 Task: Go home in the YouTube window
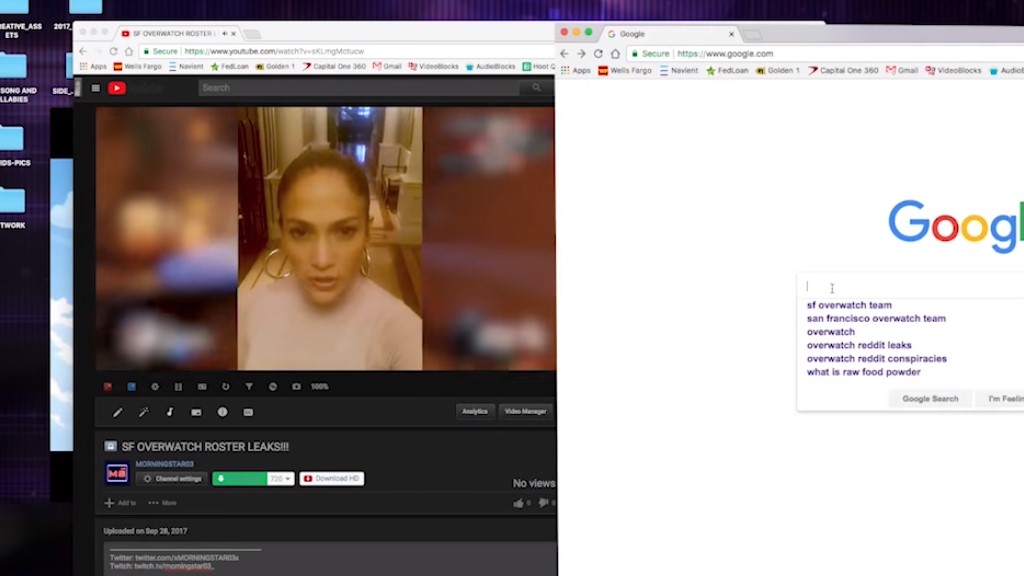(x=129, y=51)
